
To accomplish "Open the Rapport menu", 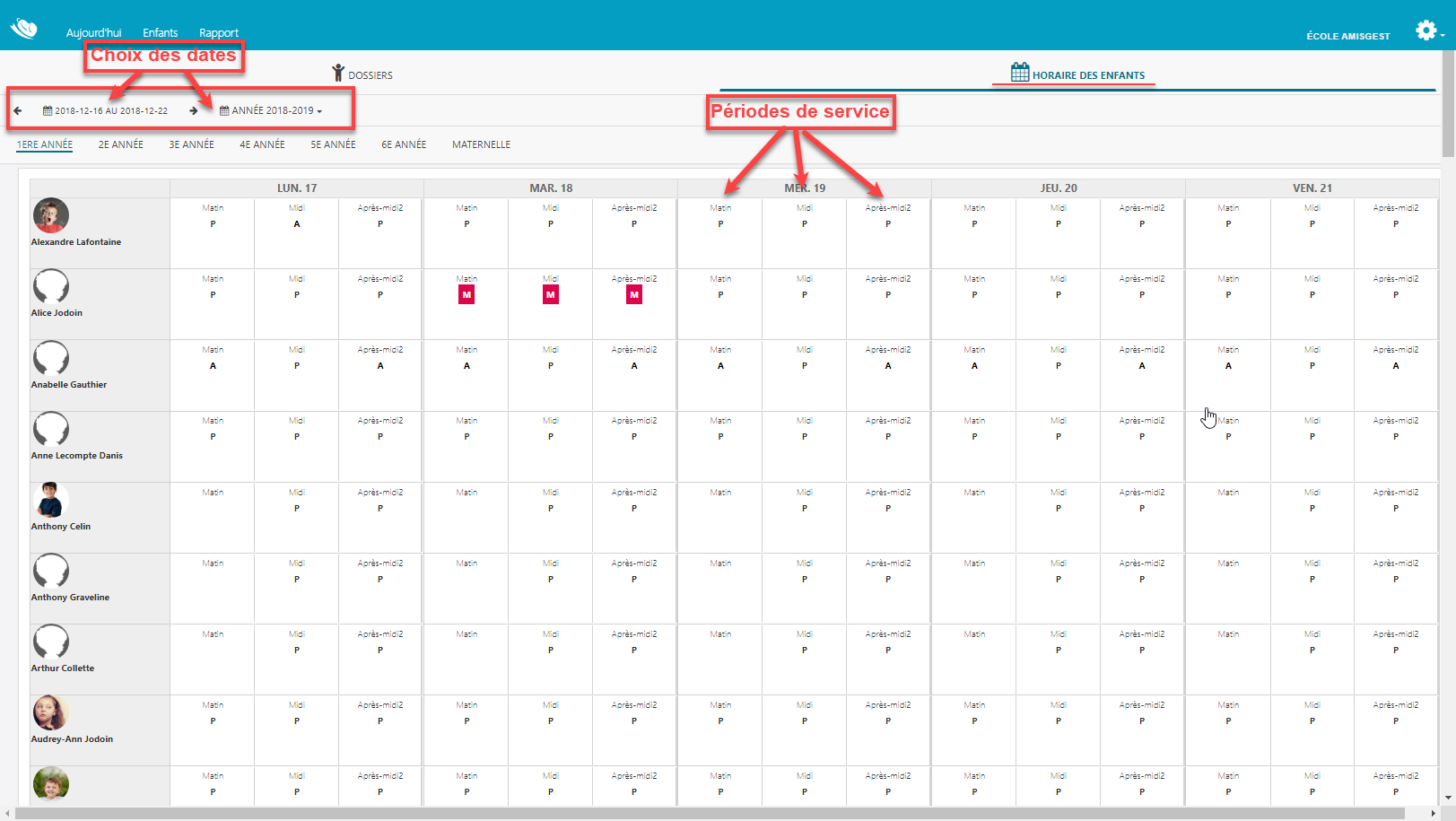I will click(219, 33).
